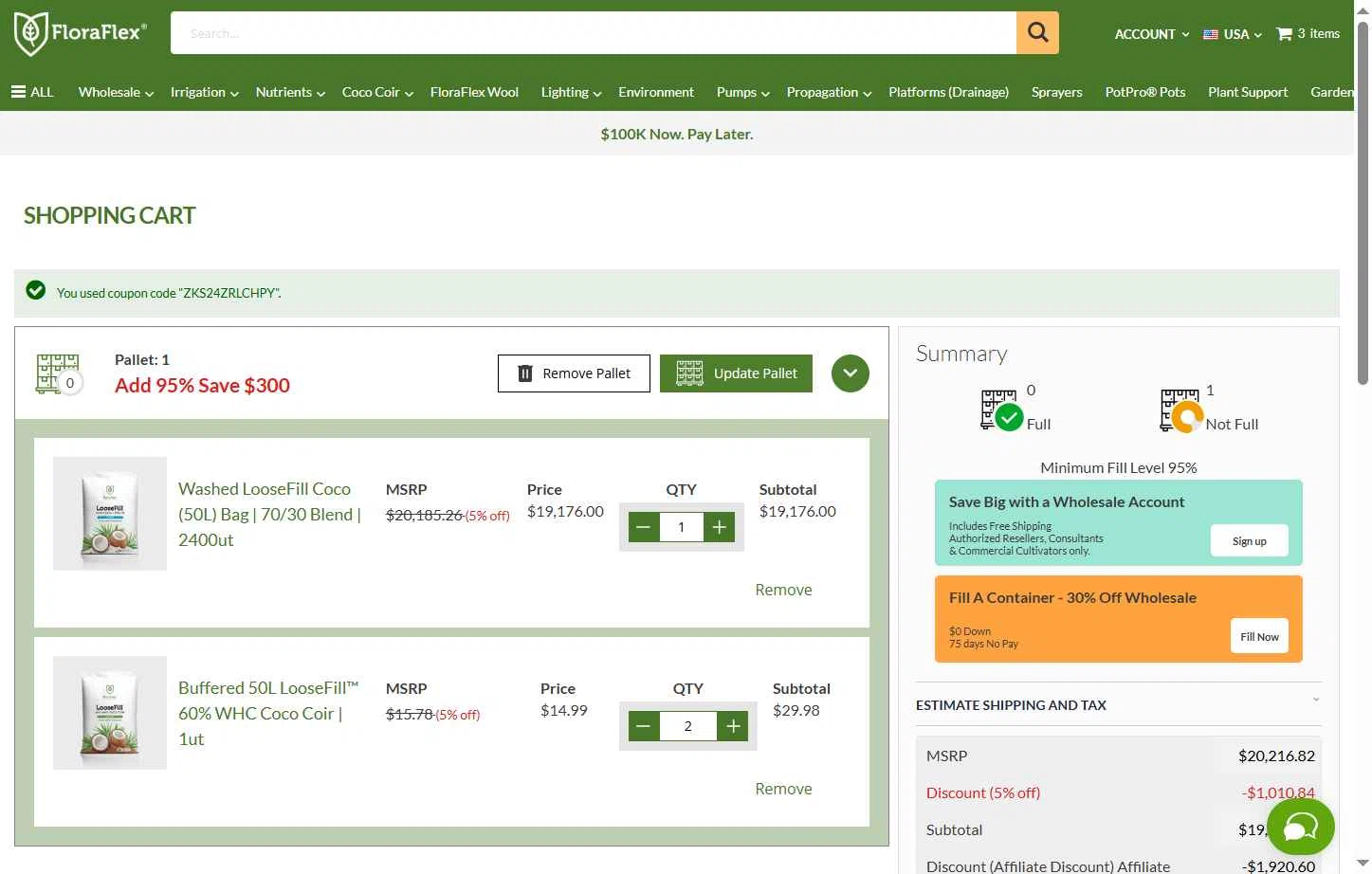The height and width of the screenshot is (874, 1372).
Task: Click quantity field of Washed LooseFill Coco
Action: pos(682,527)
